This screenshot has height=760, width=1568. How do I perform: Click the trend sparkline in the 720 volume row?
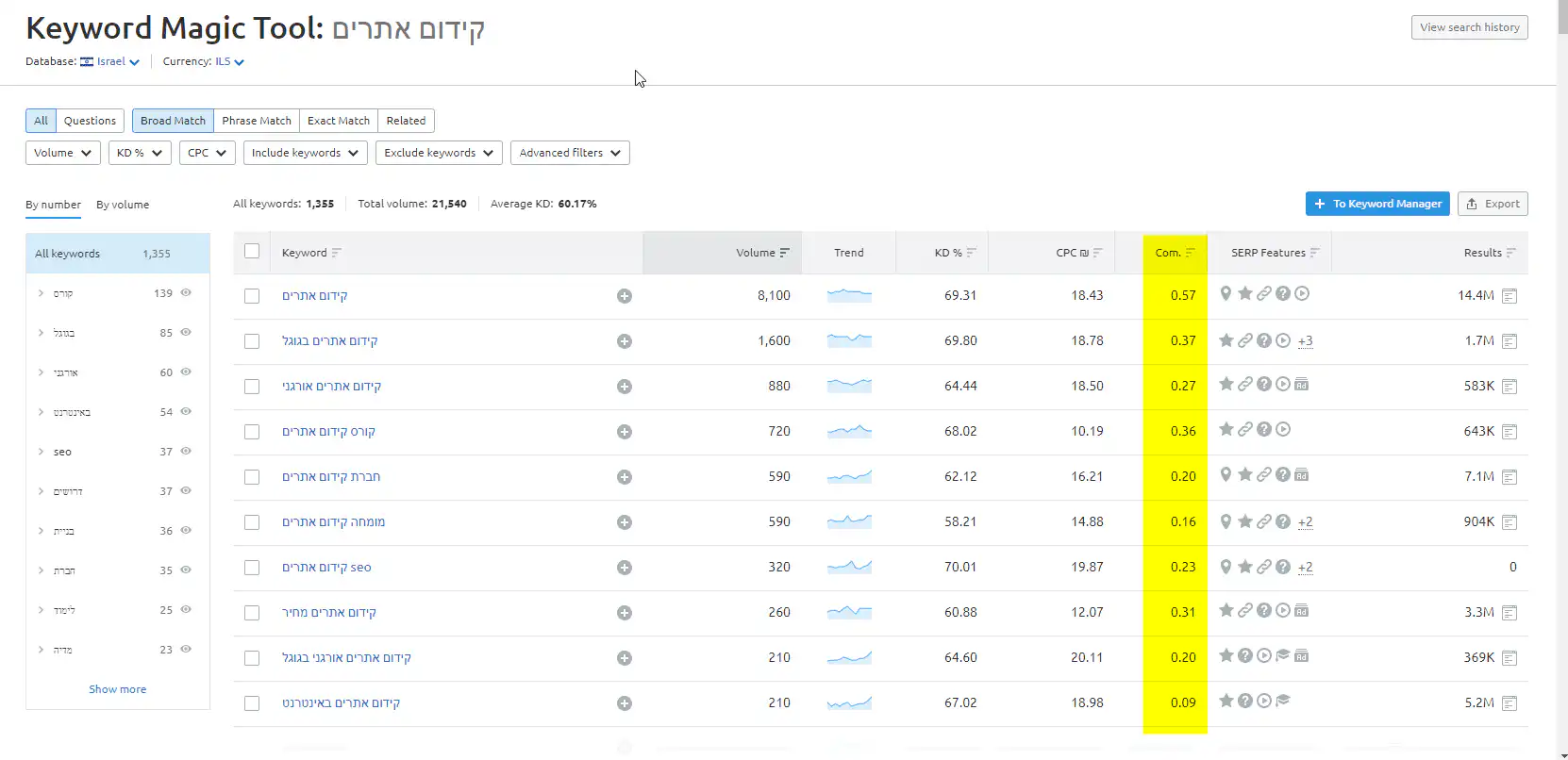(849, 432)
